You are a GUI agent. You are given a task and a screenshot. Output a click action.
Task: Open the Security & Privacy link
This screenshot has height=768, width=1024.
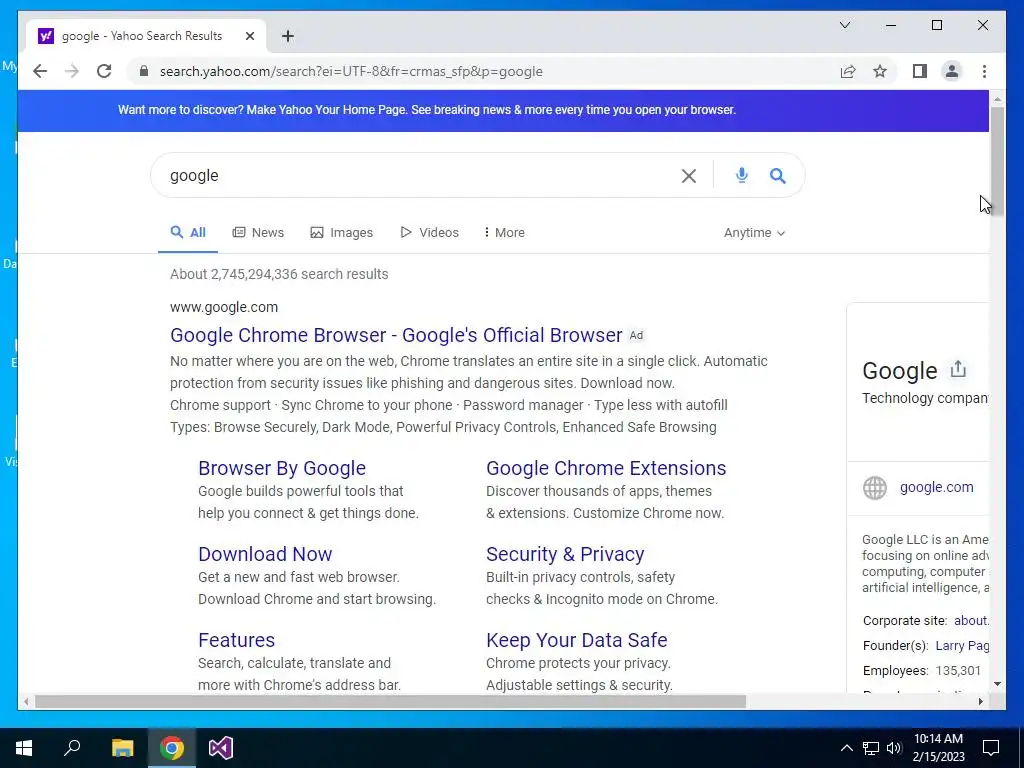(565, 554)
